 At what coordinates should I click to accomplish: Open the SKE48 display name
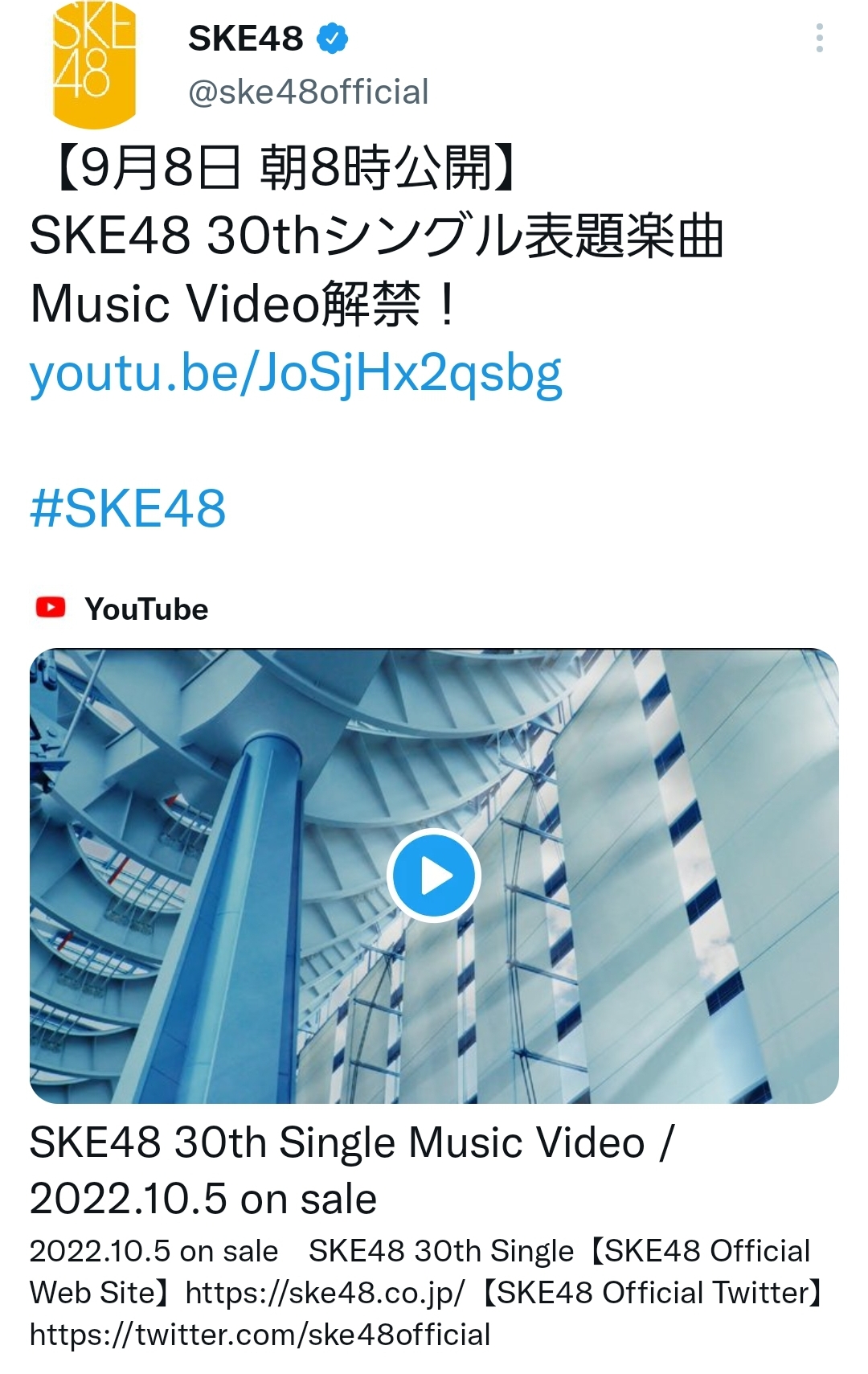(x=246, y=38)
